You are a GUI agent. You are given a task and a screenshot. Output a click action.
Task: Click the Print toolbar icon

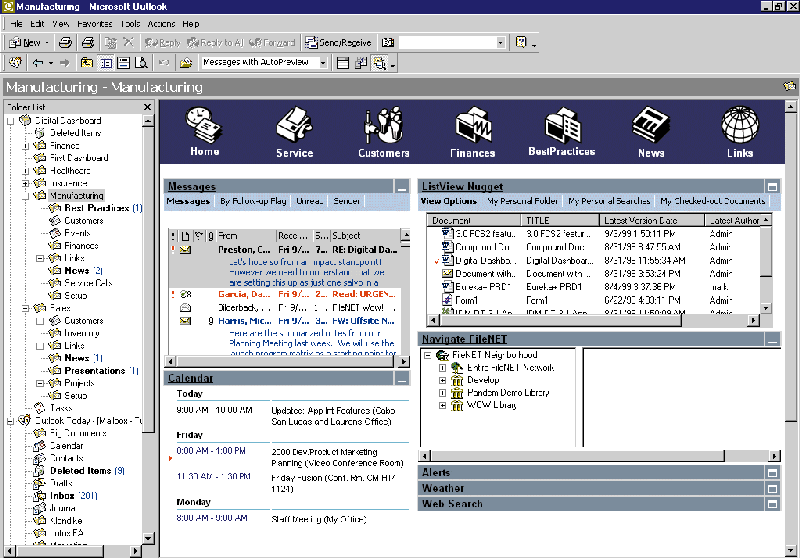[65, 43]
